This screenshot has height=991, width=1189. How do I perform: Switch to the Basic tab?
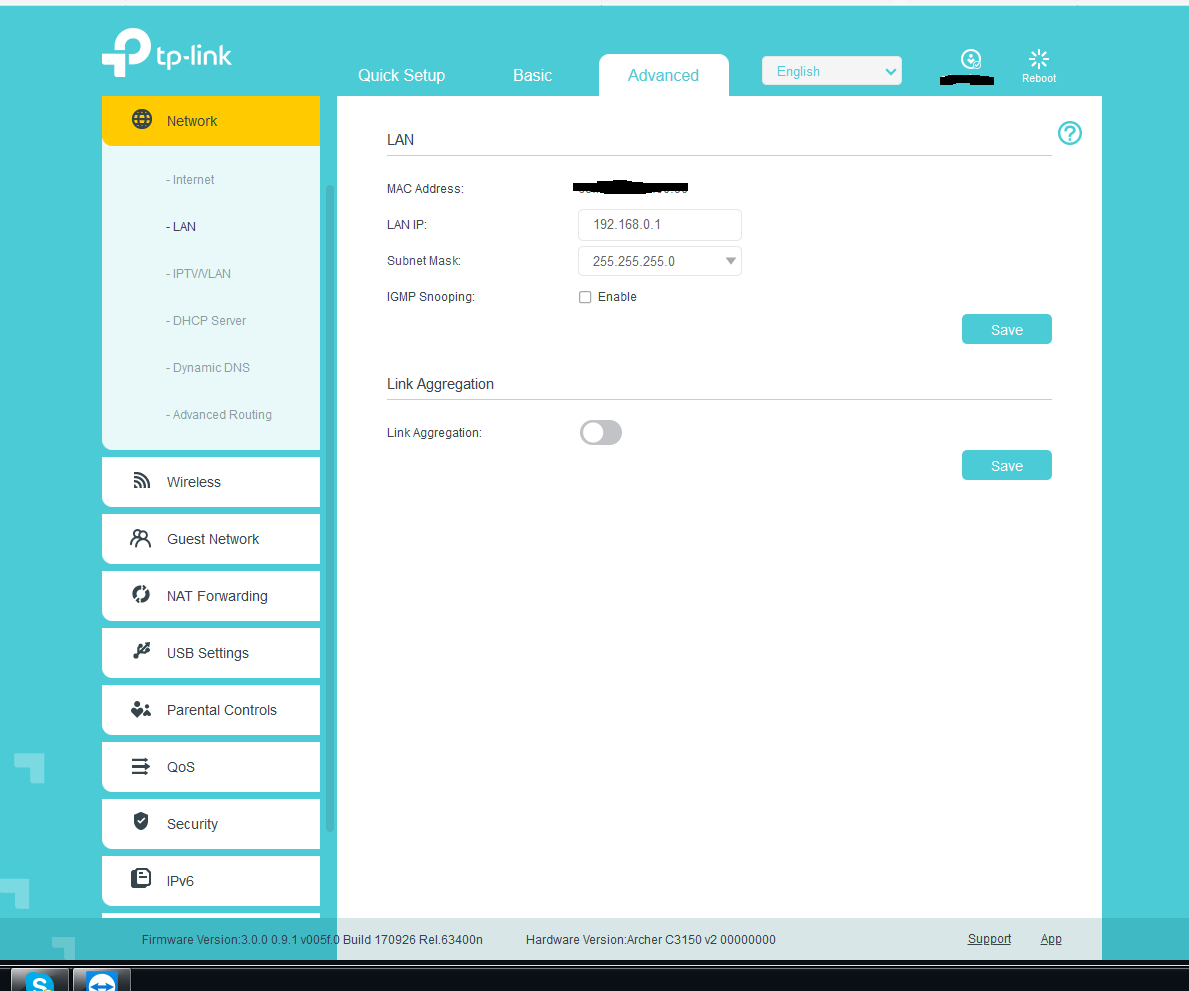click(x=532, y=75)
